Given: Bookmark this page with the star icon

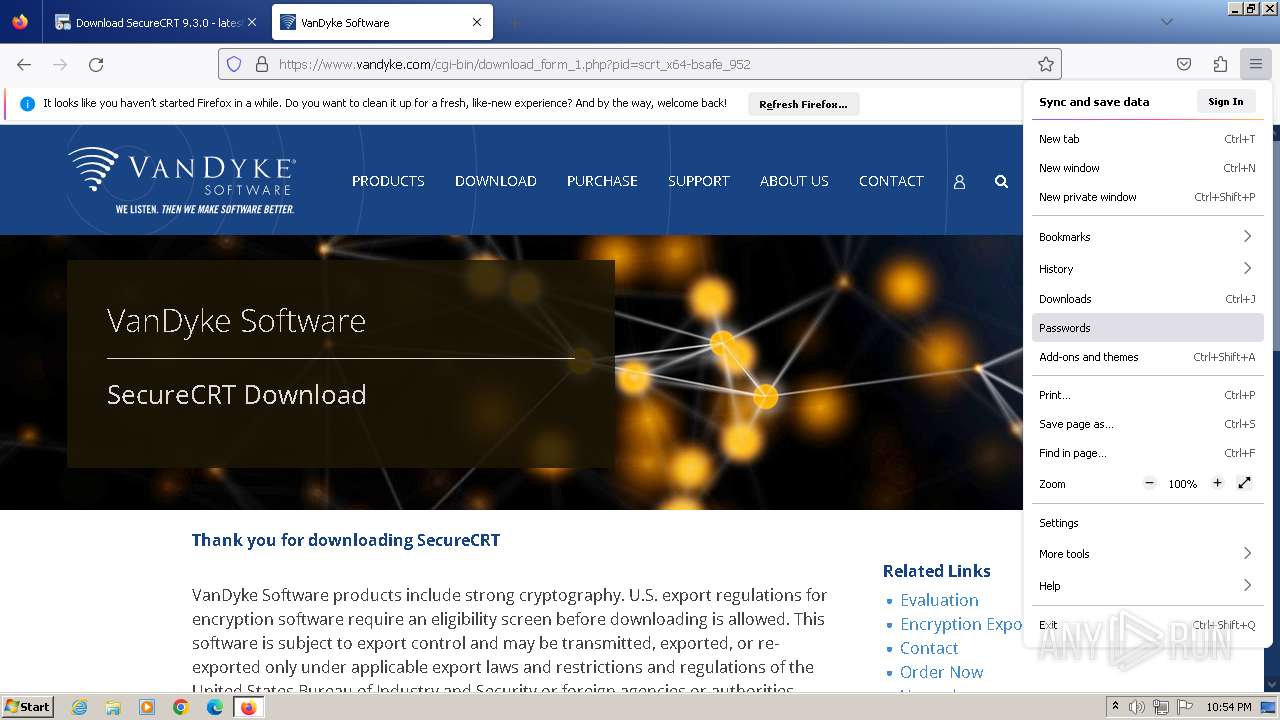Looking at the screenshot, I should (1046, 64).
